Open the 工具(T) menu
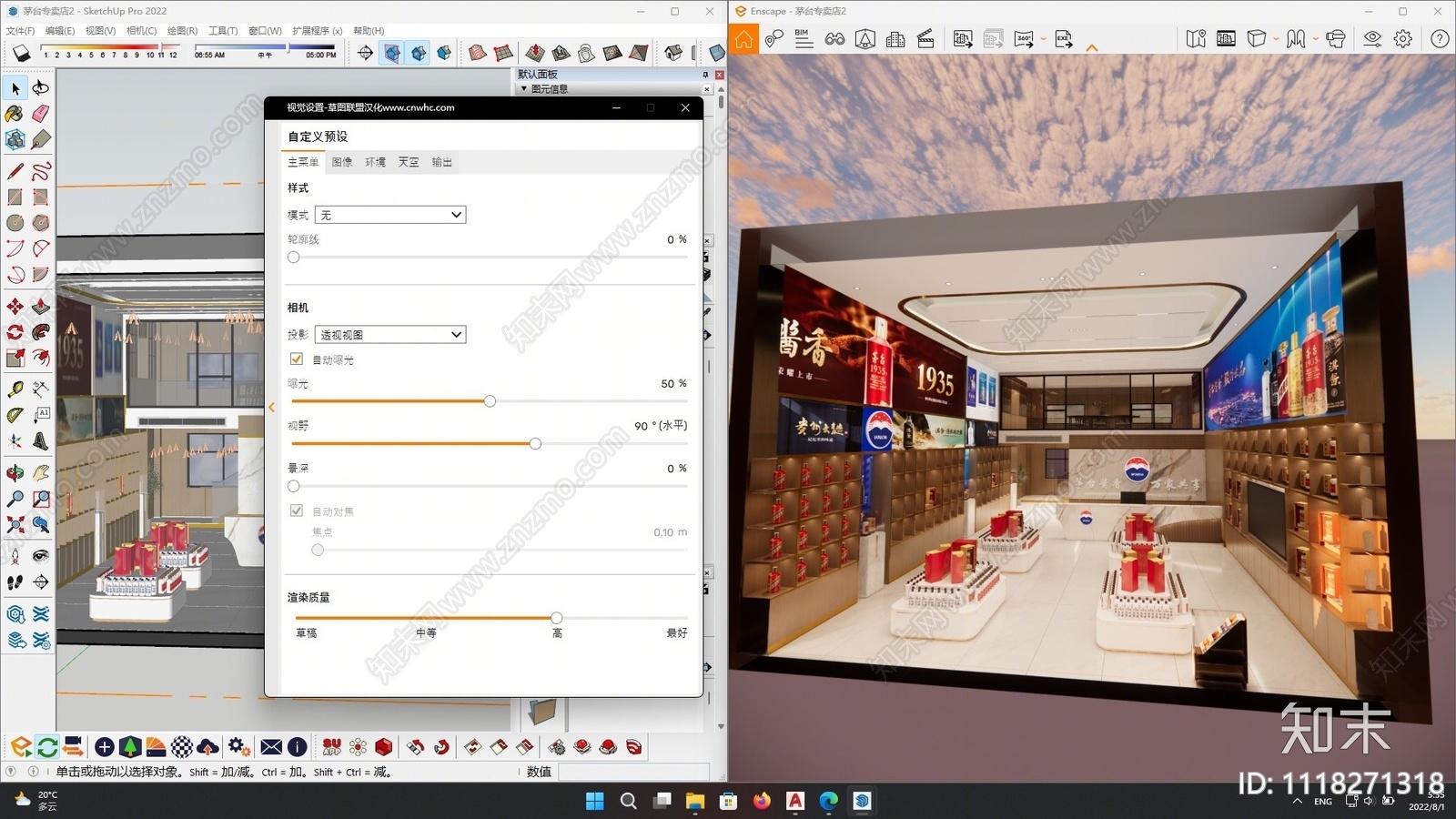 [223, 31]
